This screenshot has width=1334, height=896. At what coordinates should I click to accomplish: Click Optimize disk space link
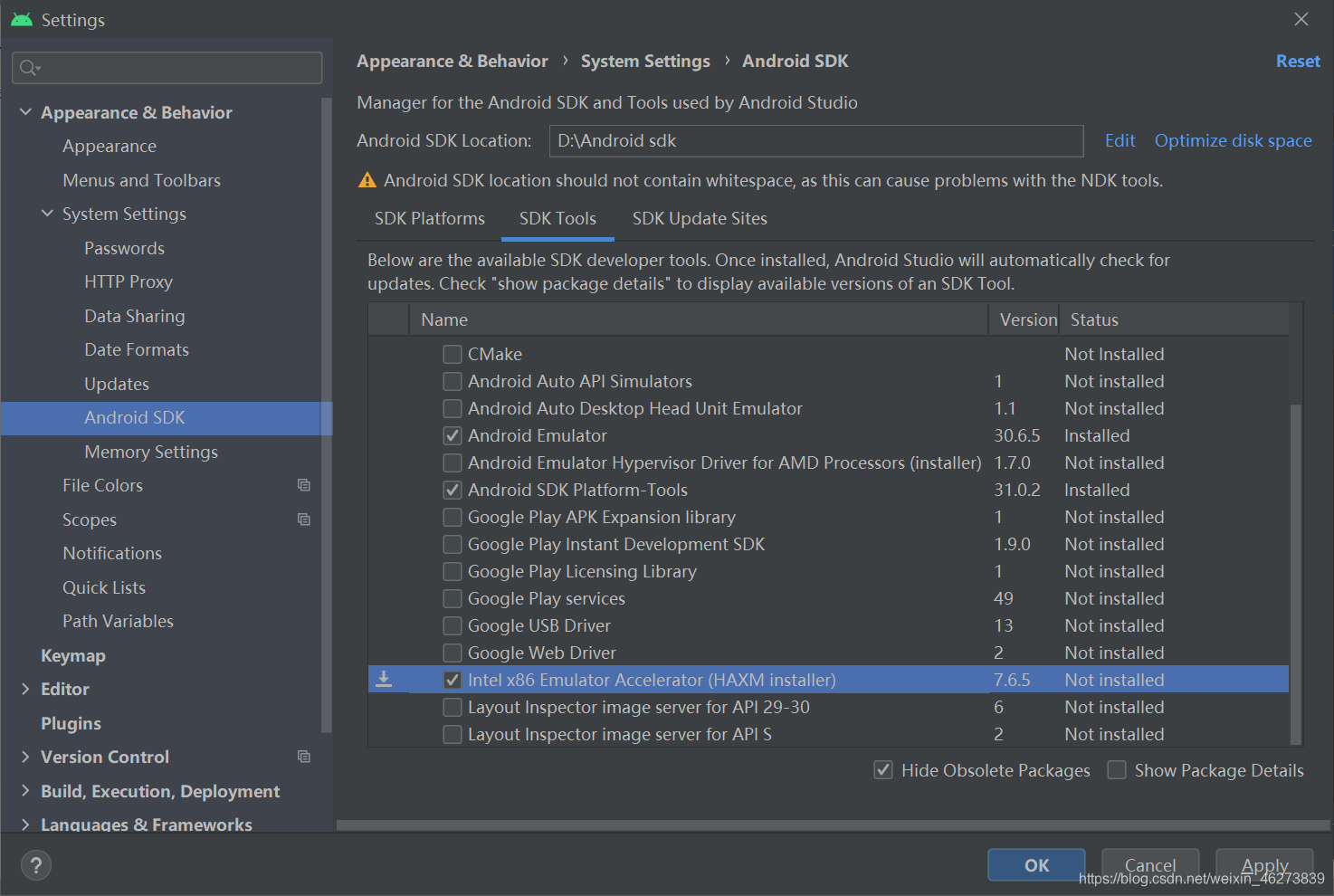(1233, 140)
